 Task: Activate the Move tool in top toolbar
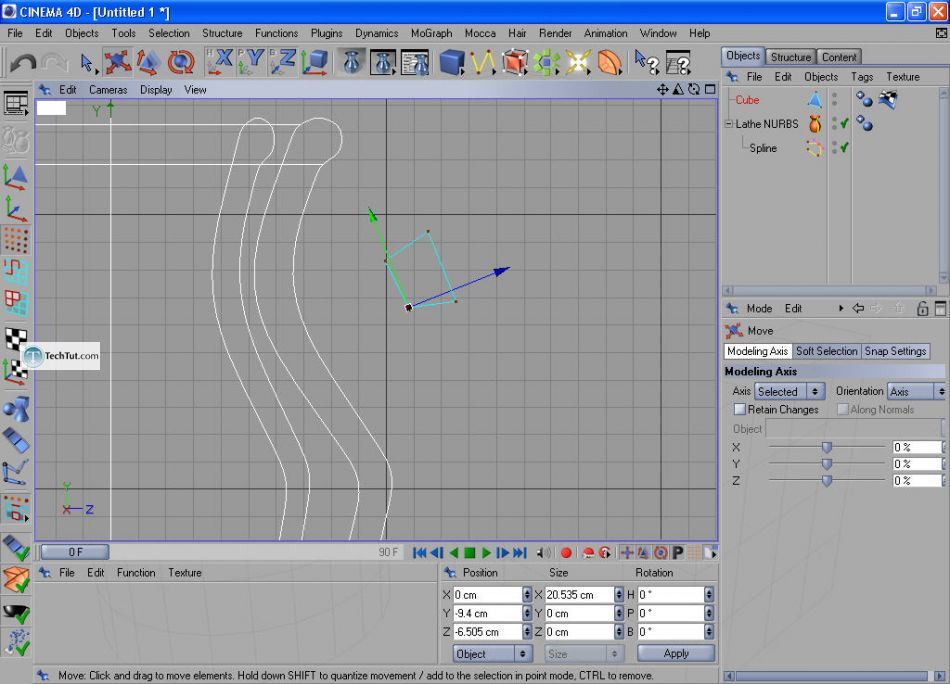(118, 62)
